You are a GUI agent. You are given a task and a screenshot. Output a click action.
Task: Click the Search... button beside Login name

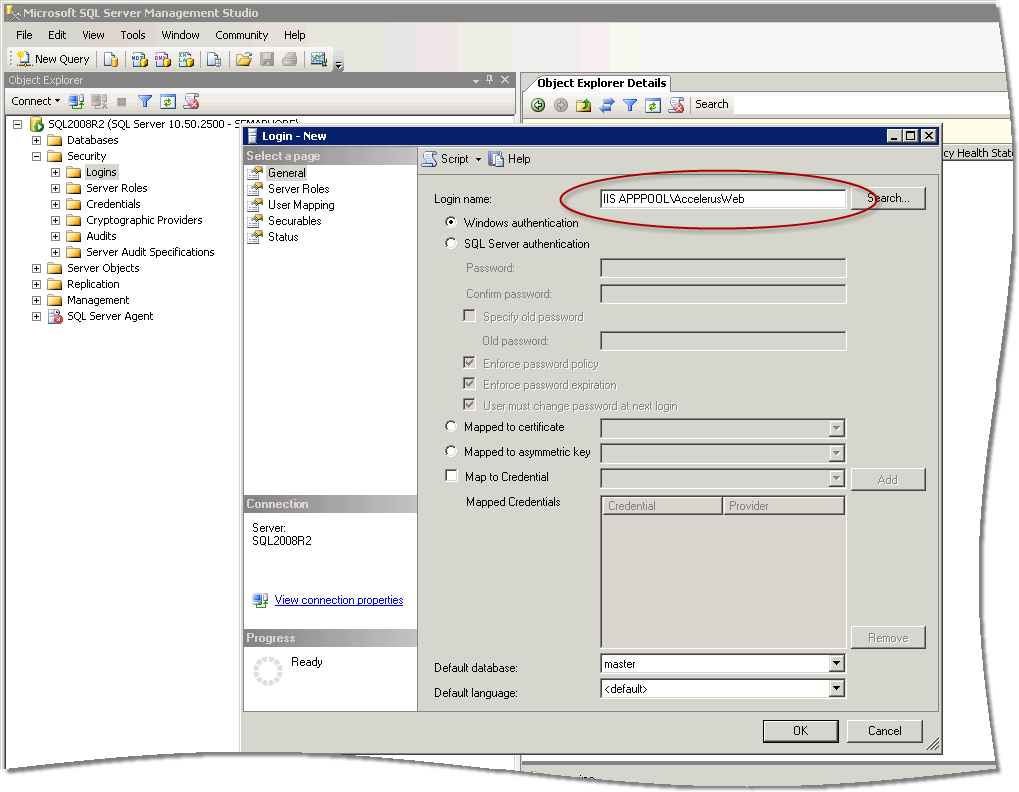[x=888, y=198]
